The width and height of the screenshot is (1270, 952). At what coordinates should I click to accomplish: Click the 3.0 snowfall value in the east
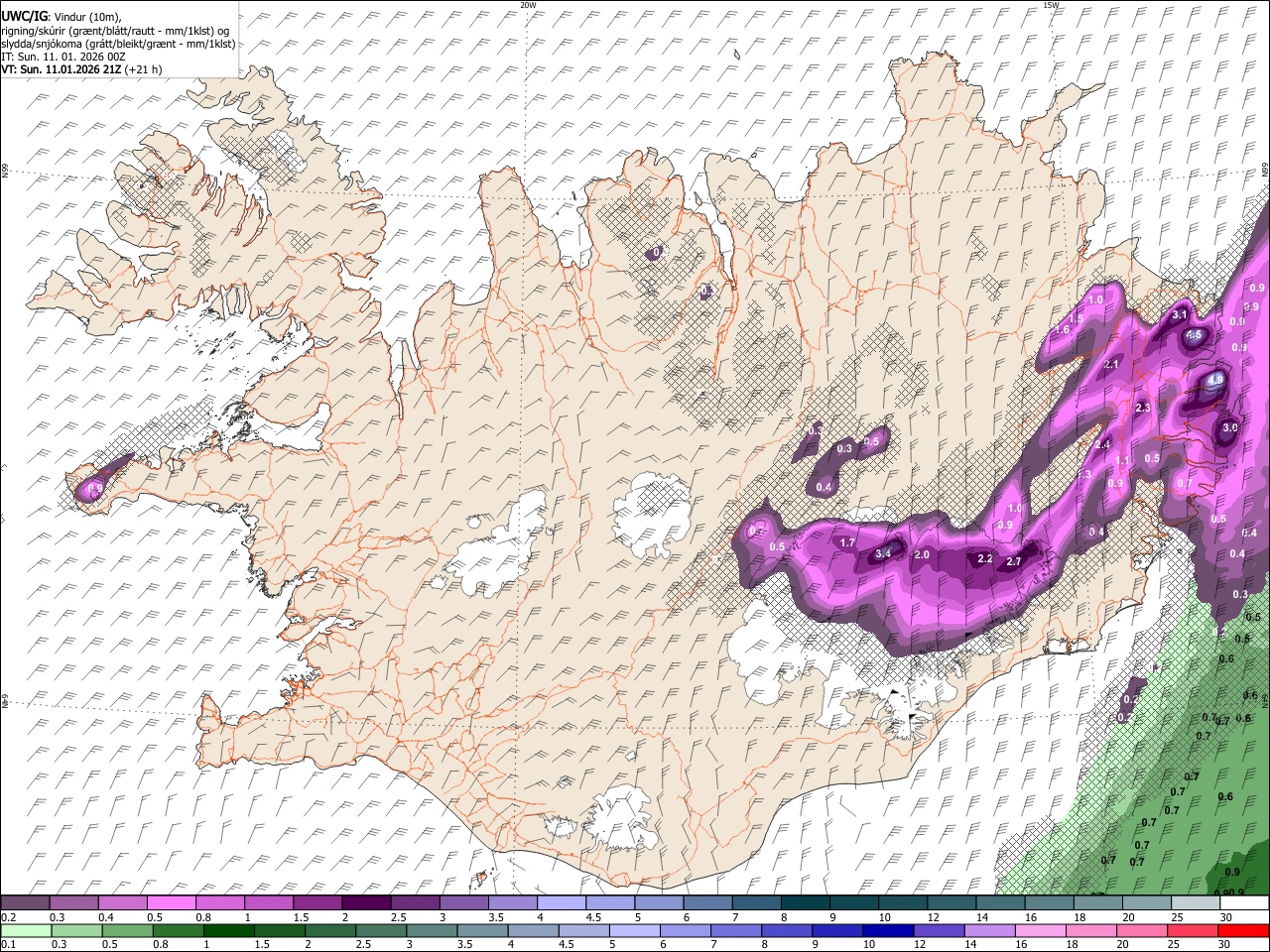[x=1230, y=427]
